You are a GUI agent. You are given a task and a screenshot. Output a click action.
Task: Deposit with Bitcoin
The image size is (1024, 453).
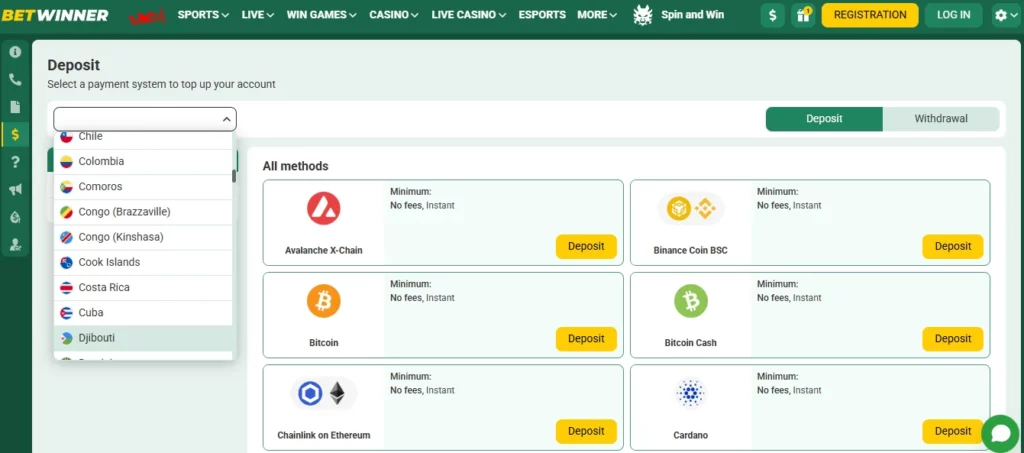(x=586, y=339)
